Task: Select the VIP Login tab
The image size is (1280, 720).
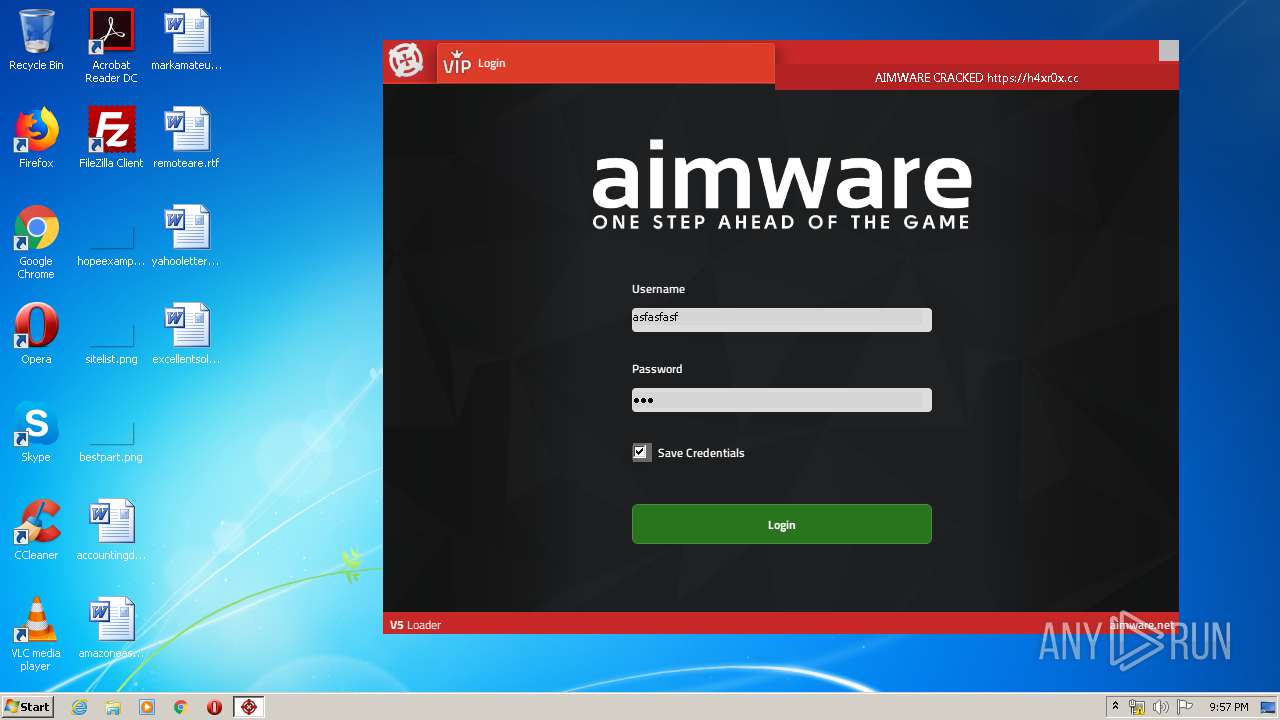Action: [605, 63]
